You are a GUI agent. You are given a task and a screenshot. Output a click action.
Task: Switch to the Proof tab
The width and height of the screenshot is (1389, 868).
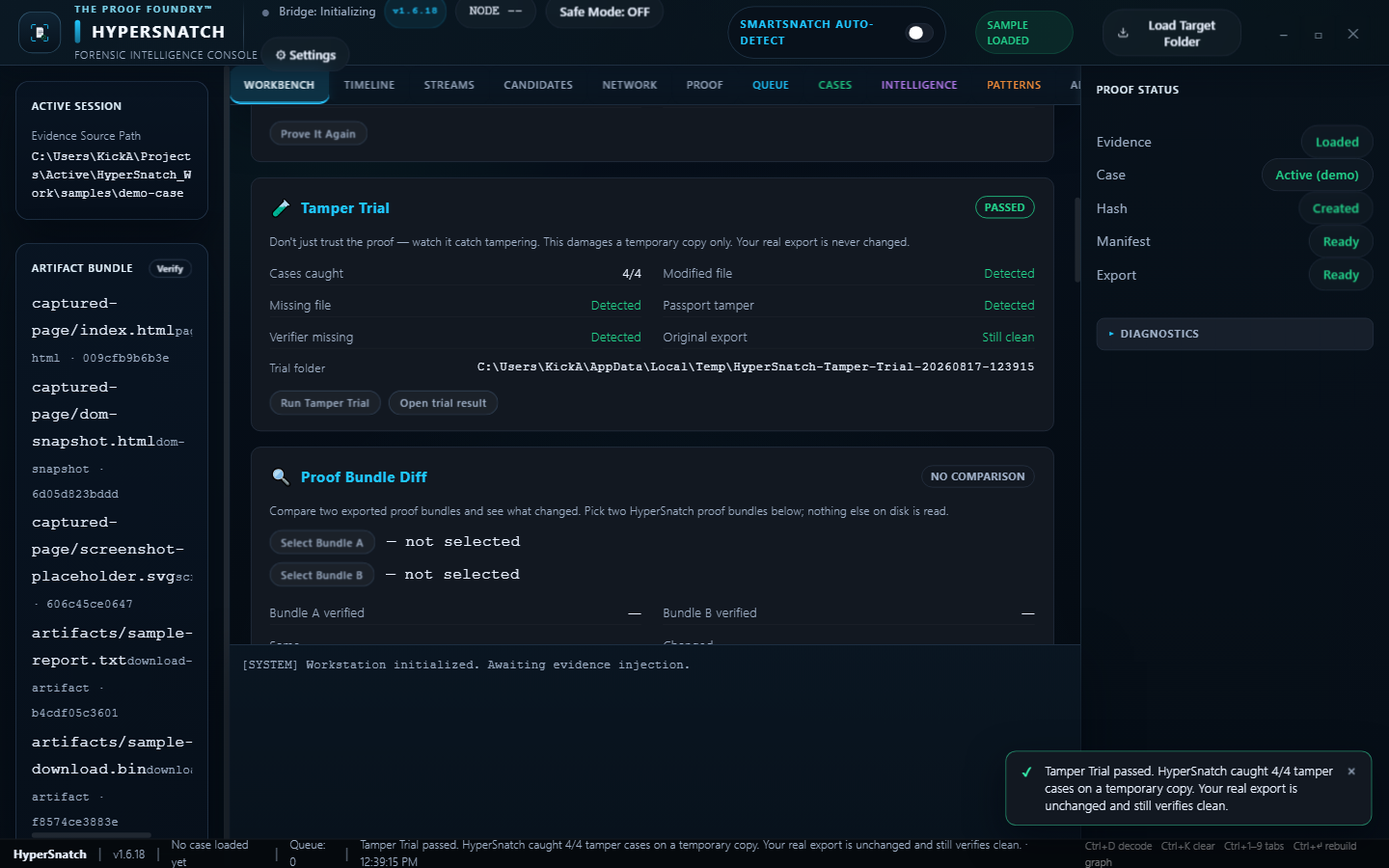coord(705,85)
